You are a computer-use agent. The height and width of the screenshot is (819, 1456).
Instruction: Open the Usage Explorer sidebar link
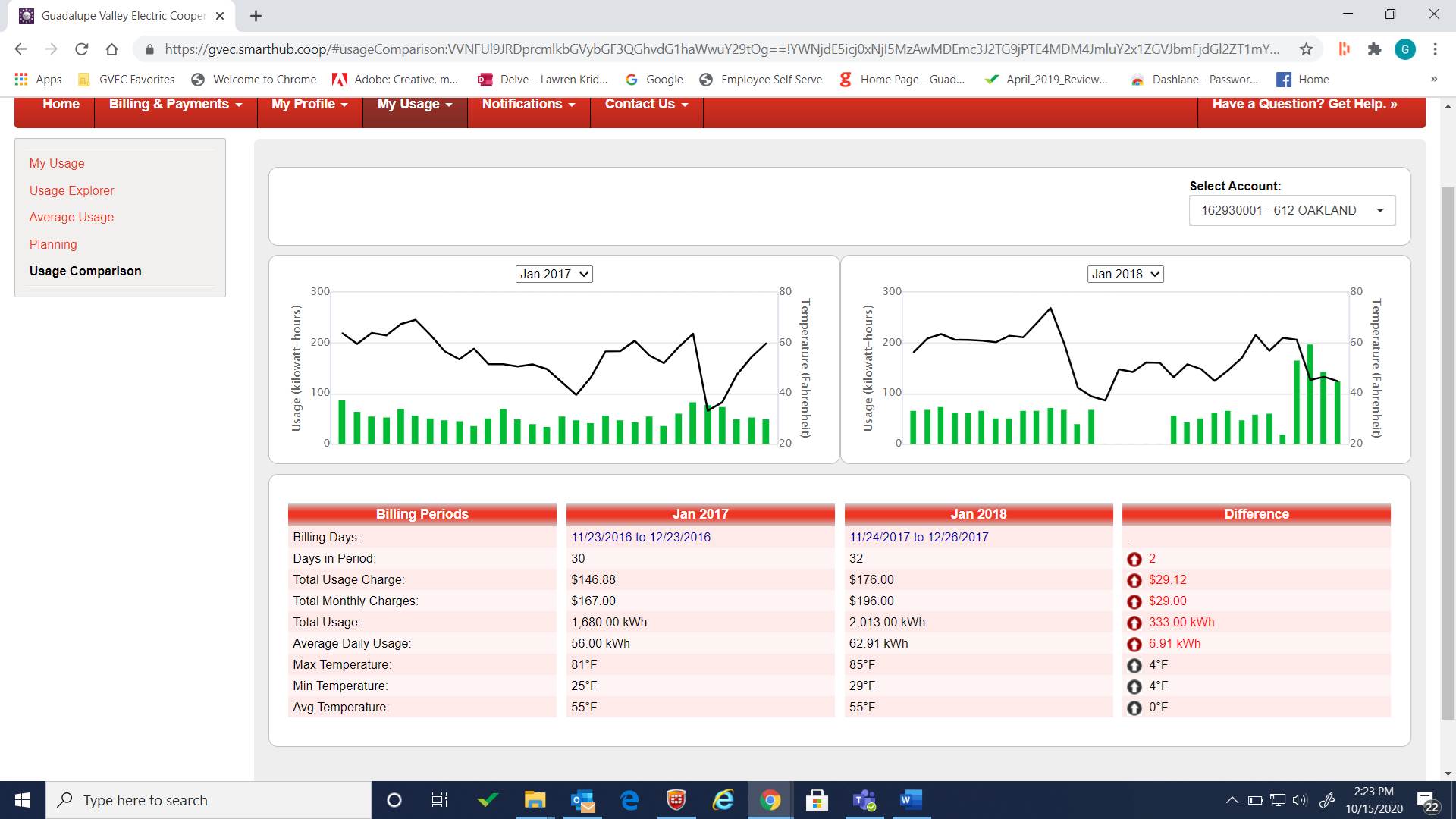pyautogui.click(x=72, y=190)
